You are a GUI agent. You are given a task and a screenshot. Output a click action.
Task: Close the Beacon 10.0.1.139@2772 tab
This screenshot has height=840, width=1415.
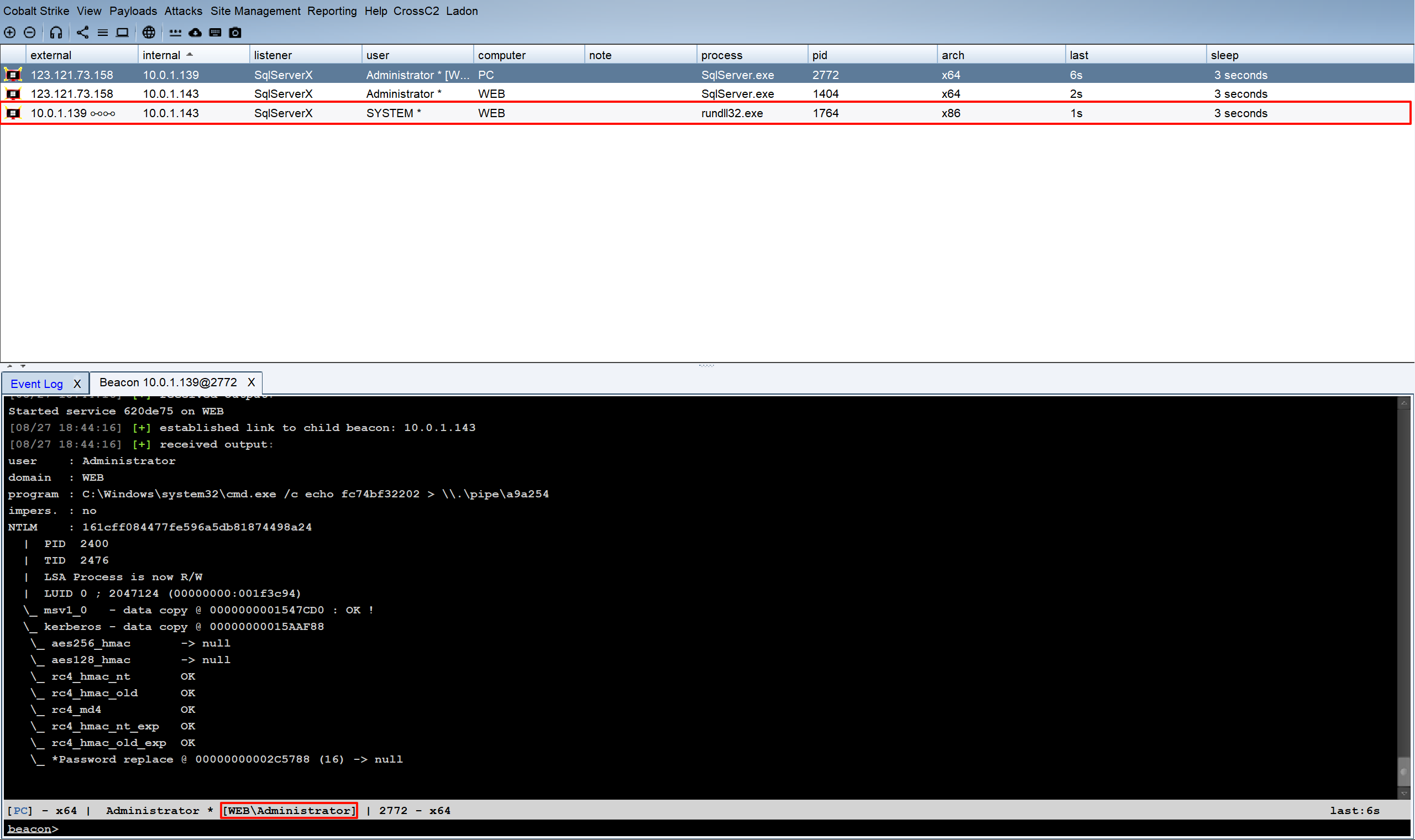tap(251, 382)
